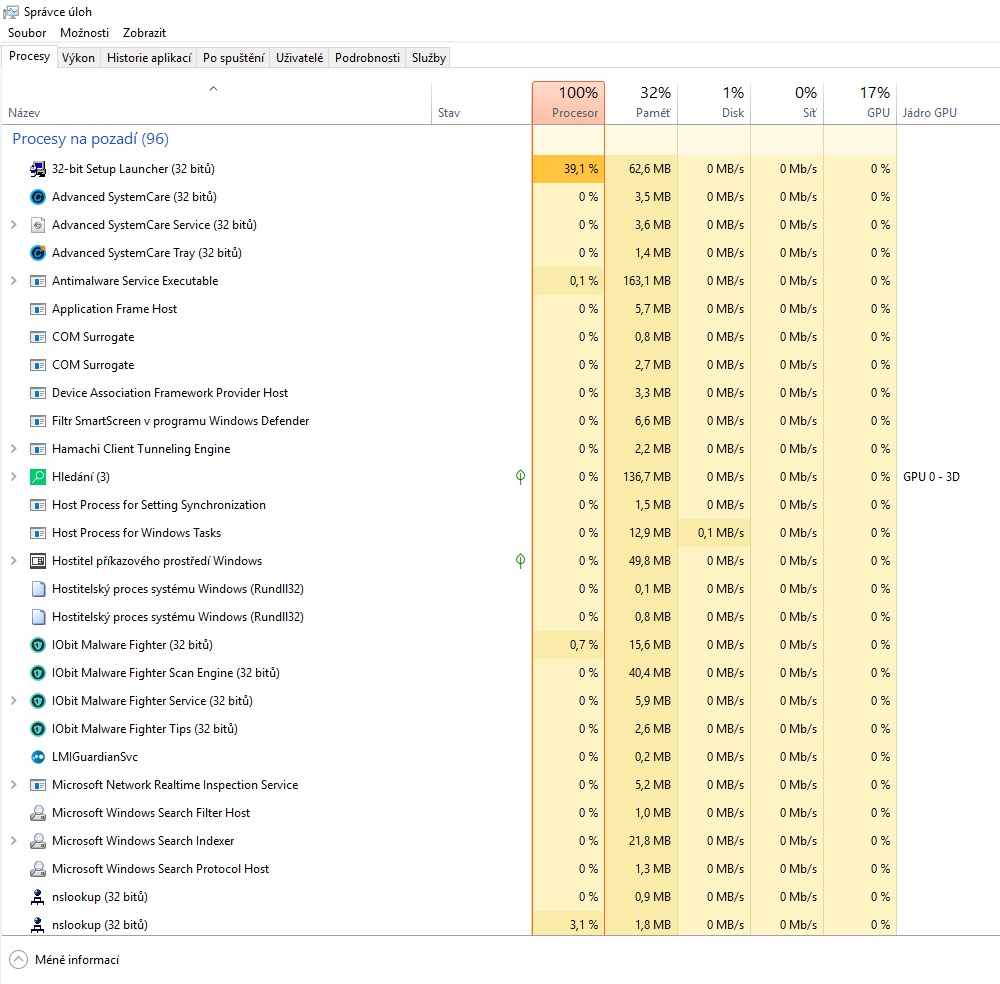
Task: Click the IObit Malware Fighter Service icon
Action: point(38,701)
